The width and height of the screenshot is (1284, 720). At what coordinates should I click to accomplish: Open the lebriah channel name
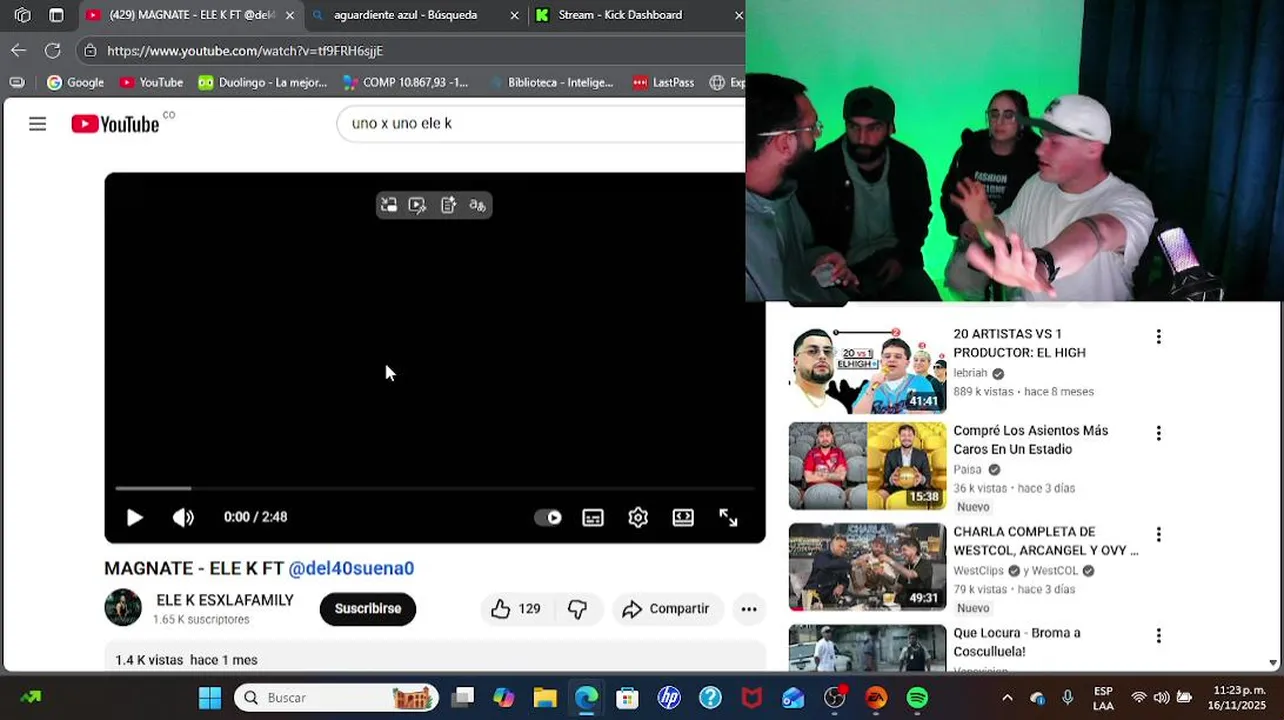point(970,373)
